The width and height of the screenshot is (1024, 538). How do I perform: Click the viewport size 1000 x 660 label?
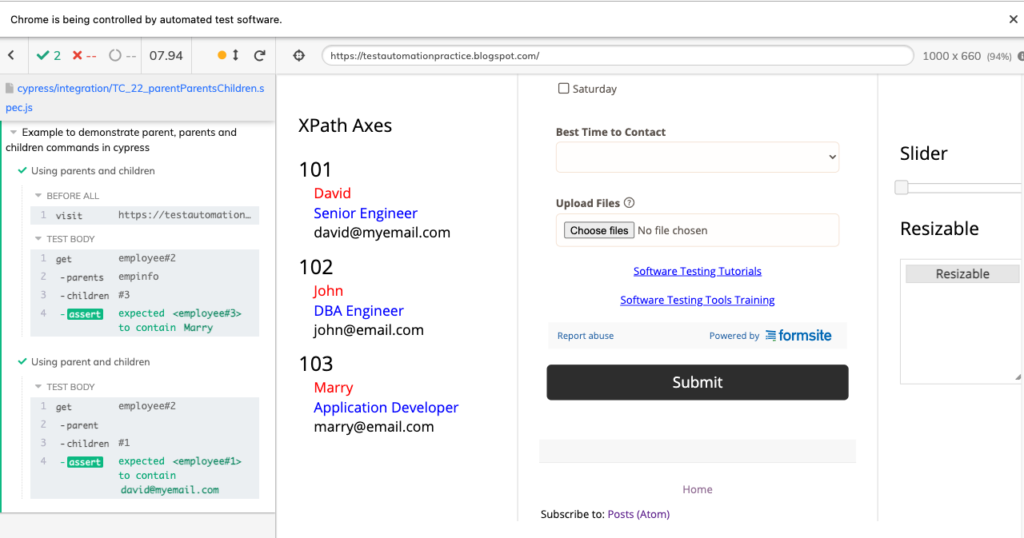coord(952,56)
